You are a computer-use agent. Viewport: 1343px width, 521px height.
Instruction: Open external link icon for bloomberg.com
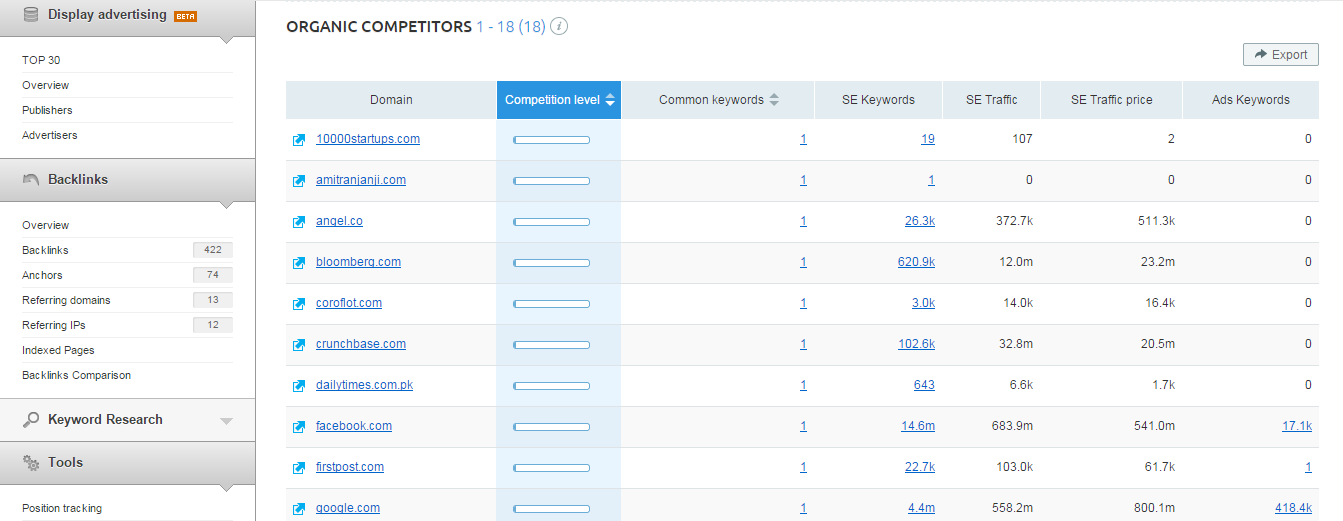point(298,263)
